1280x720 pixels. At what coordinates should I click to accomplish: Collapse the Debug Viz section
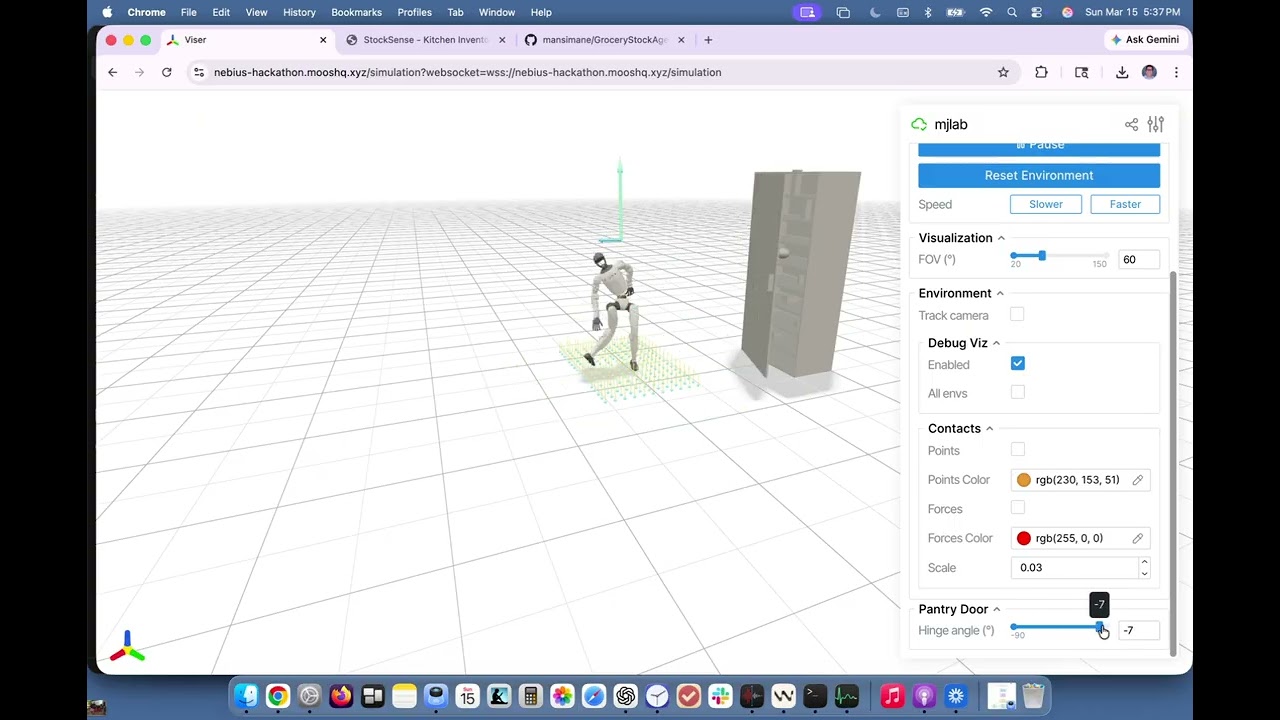pos(964,343)
